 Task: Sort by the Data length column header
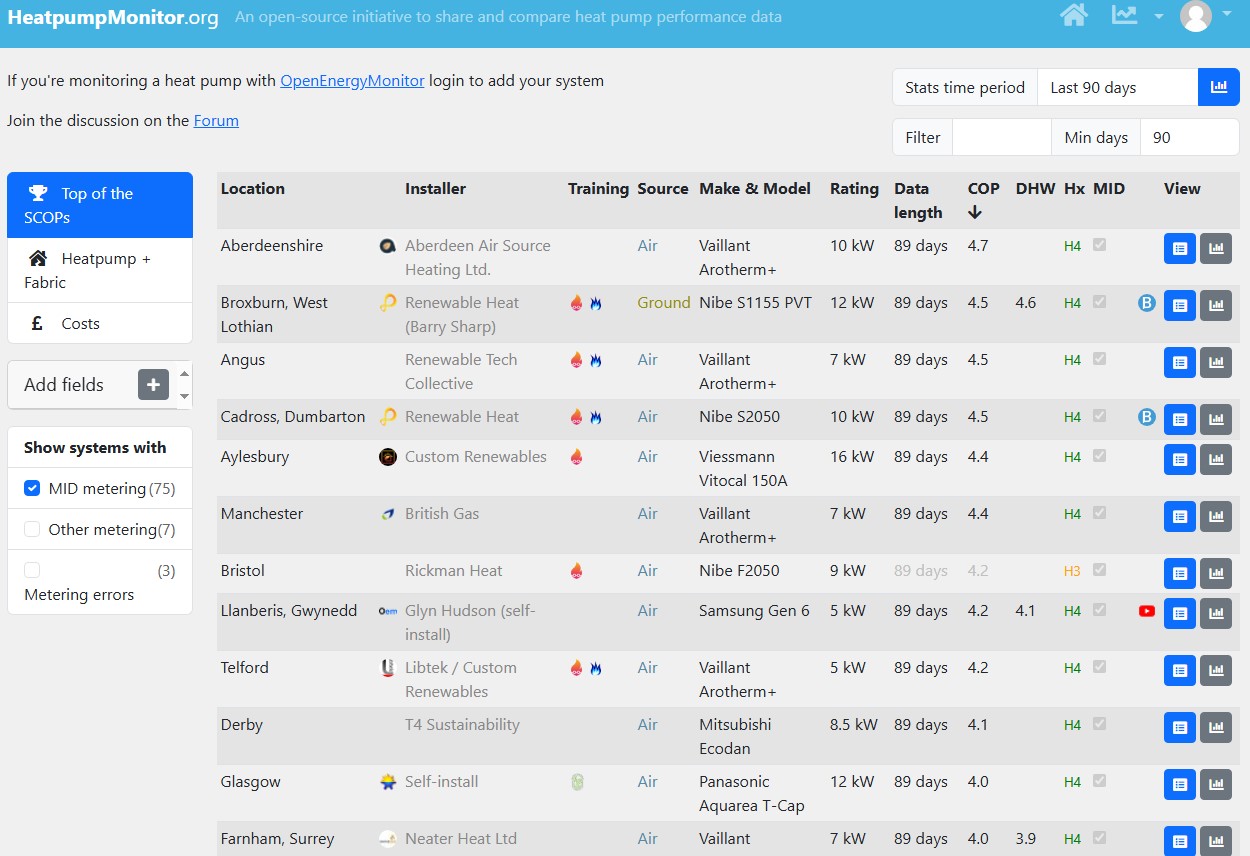point(918,200)
